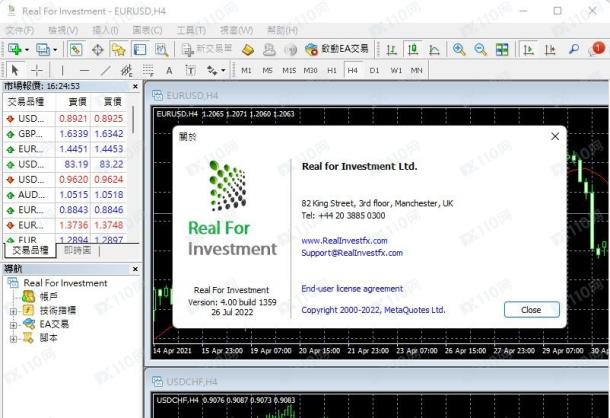The height and width of the screenshot is (418, 610).
Task: Open the 文件(F) menu
Action: 20,30
